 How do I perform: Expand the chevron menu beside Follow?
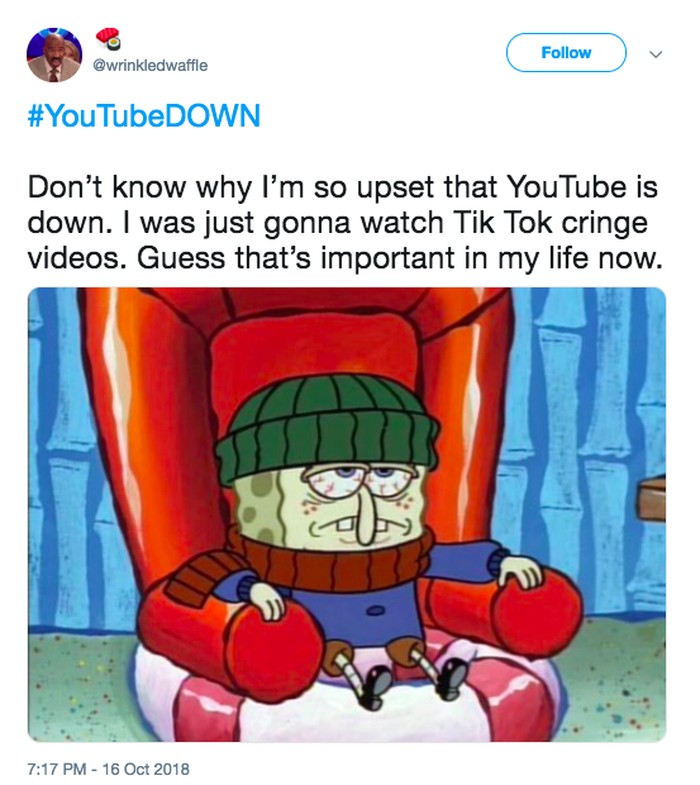point(655,54)
